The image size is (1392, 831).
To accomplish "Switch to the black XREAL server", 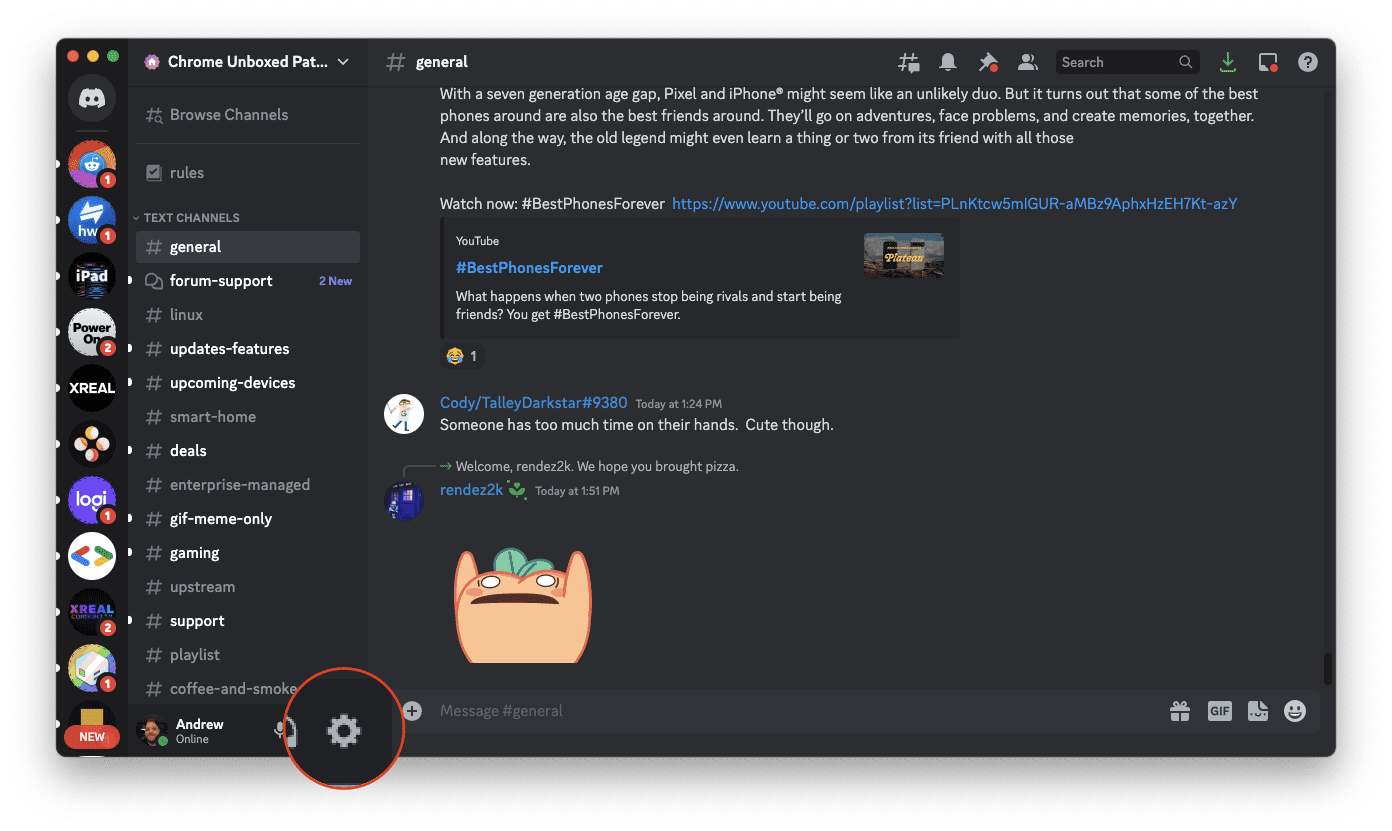I will pyautogui.click(x=92, y=388).
